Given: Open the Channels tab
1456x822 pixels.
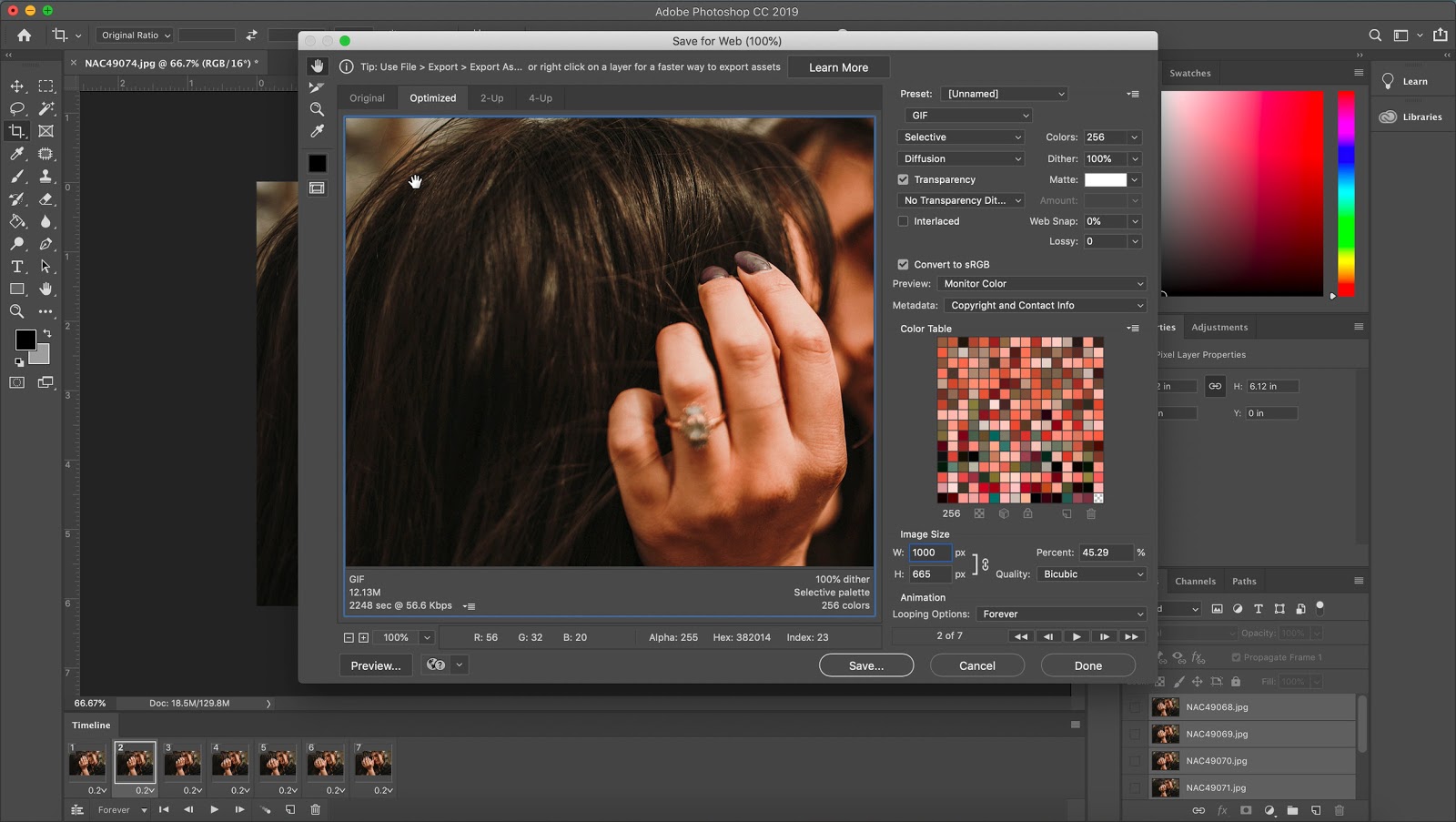Looking at the screenshot, I should [x=1195, y=581].
